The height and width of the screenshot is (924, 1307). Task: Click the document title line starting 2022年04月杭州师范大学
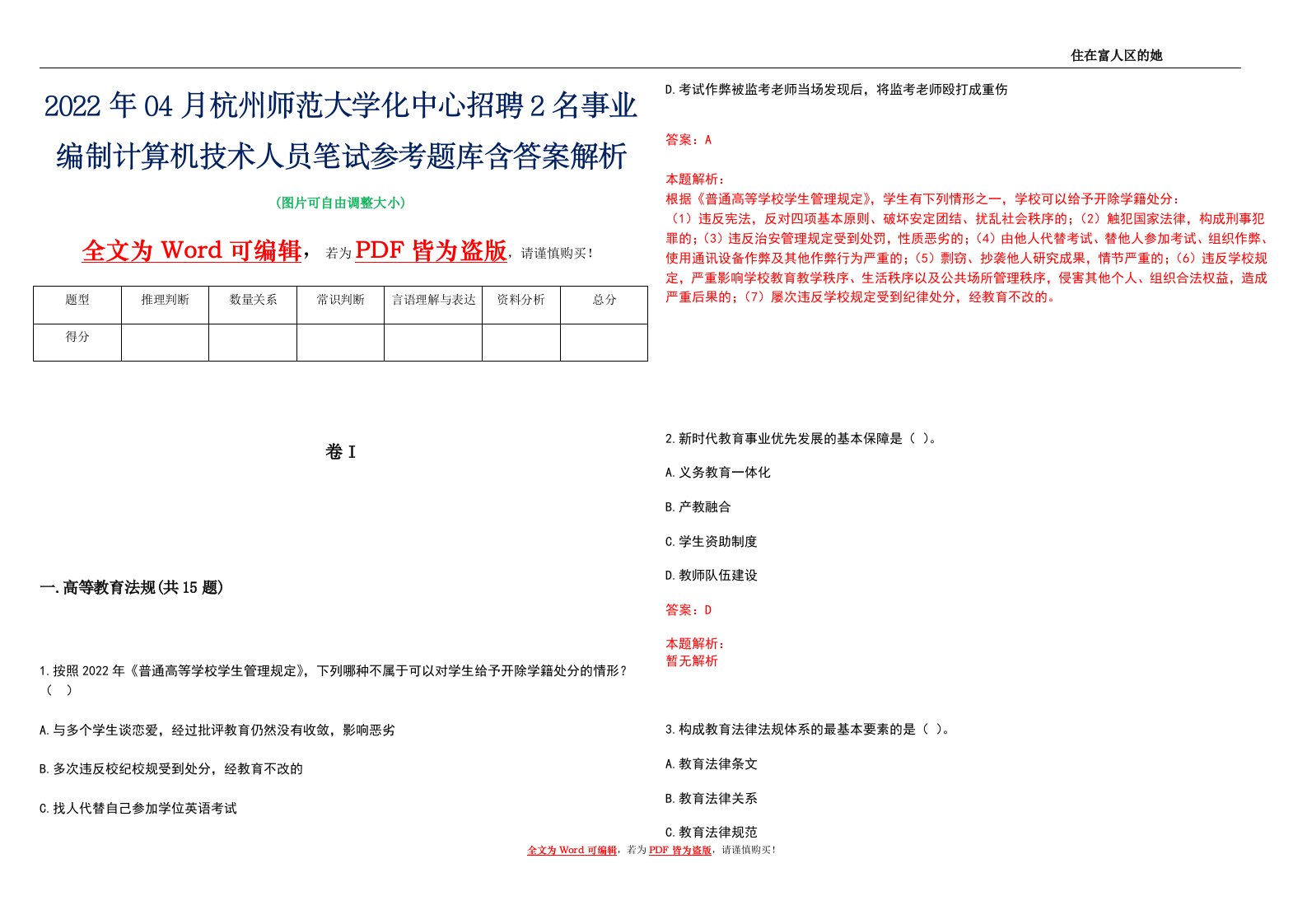coord(341,106)
